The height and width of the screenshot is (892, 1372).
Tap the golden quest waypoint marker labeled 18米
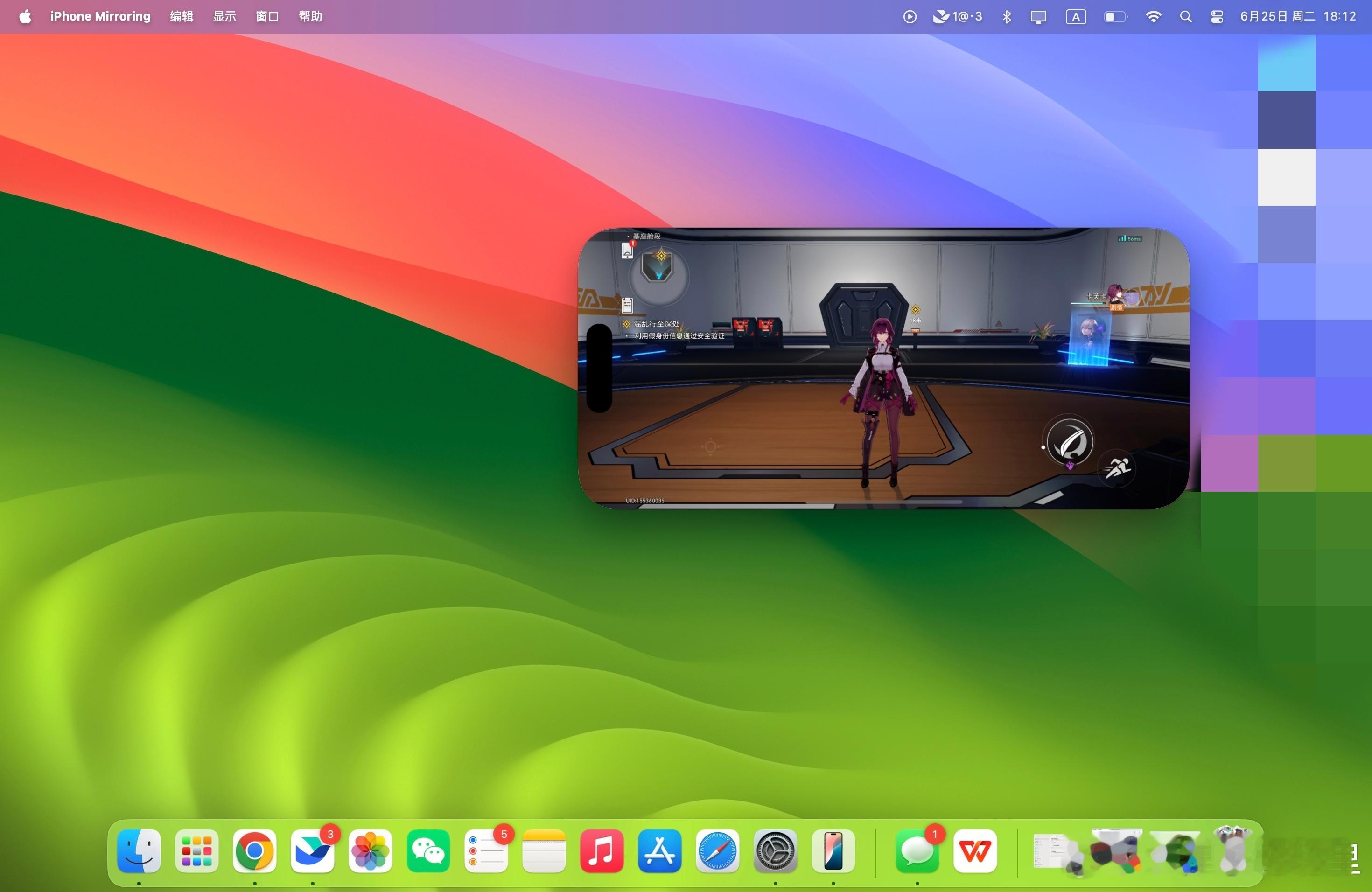coord(916,314)
